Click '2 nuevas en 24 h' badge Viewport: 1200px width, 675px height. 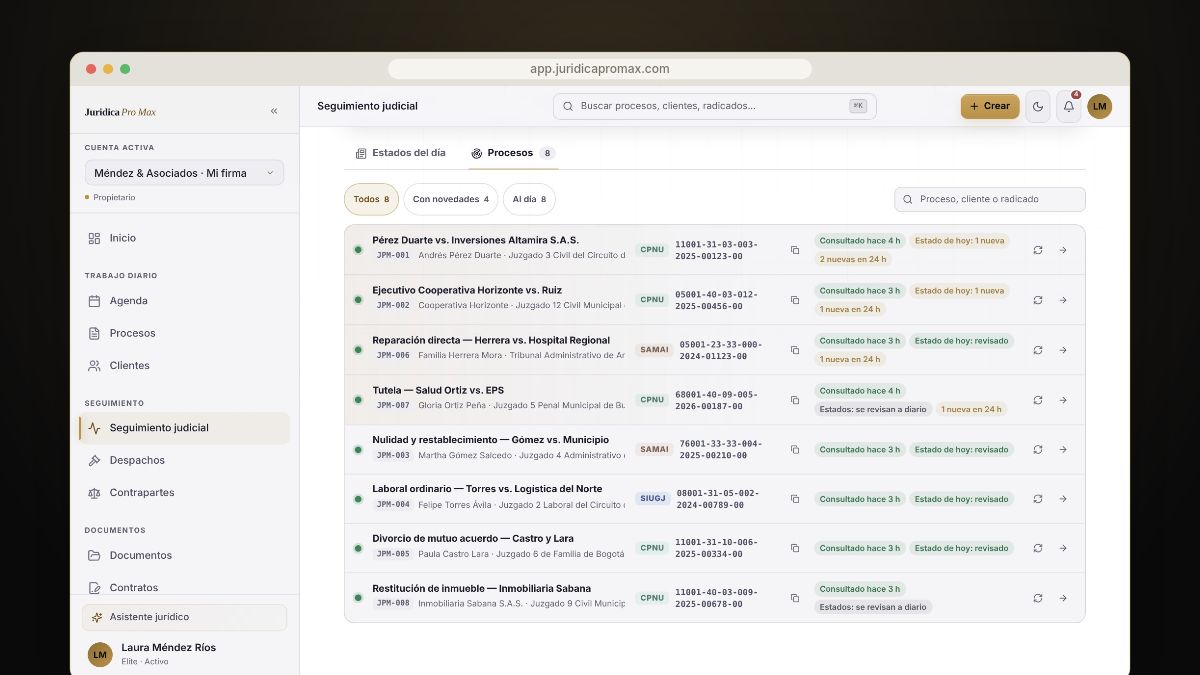[853, 259]
